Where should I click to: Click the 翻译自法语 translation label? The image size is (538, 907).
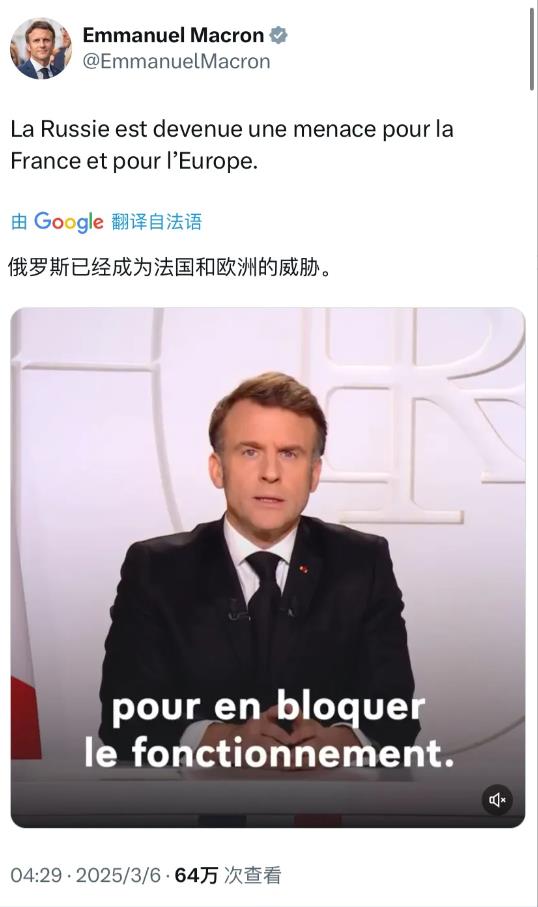[157, 222]
